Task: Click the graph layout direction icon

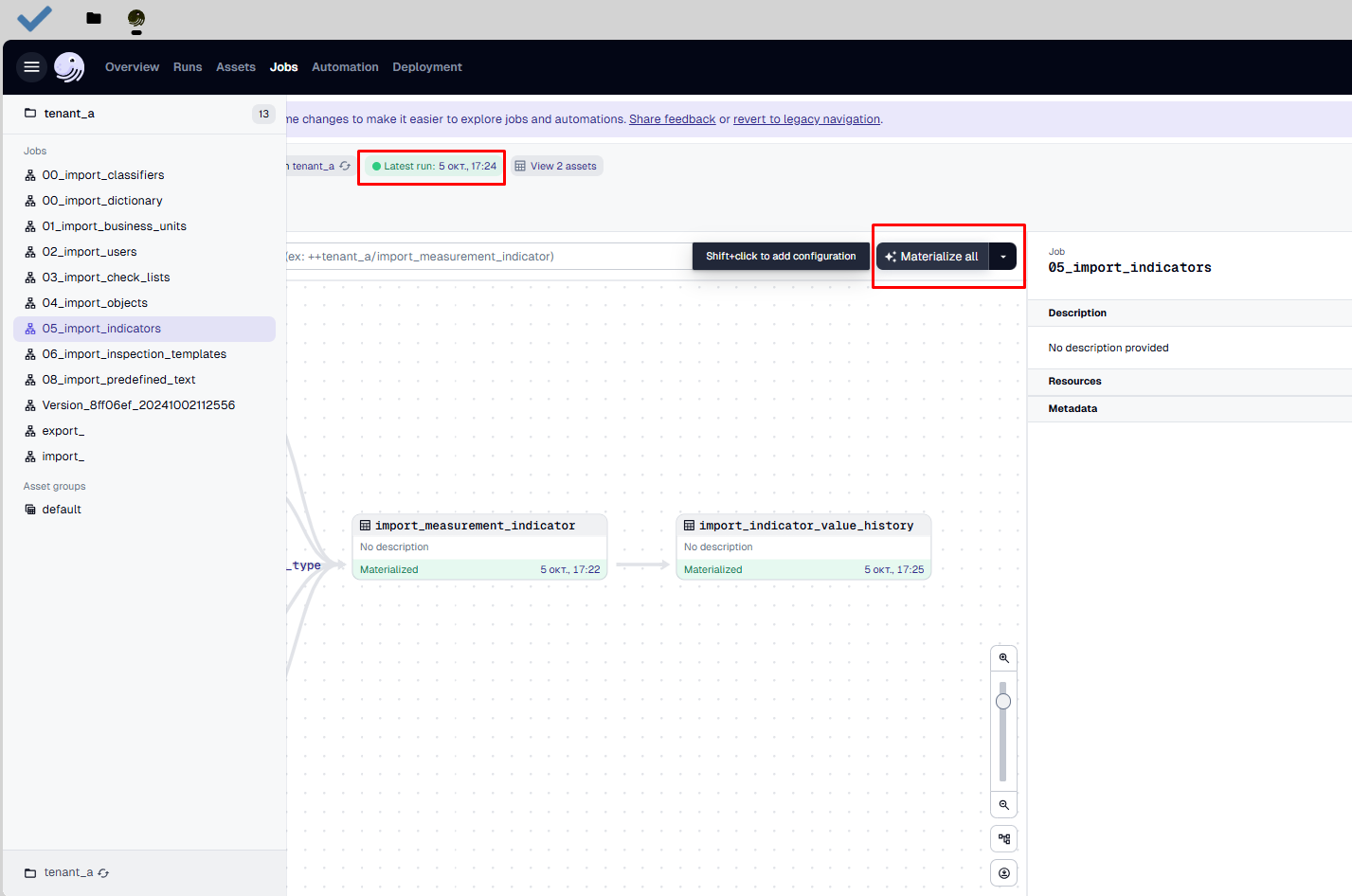Action: 1003,839
